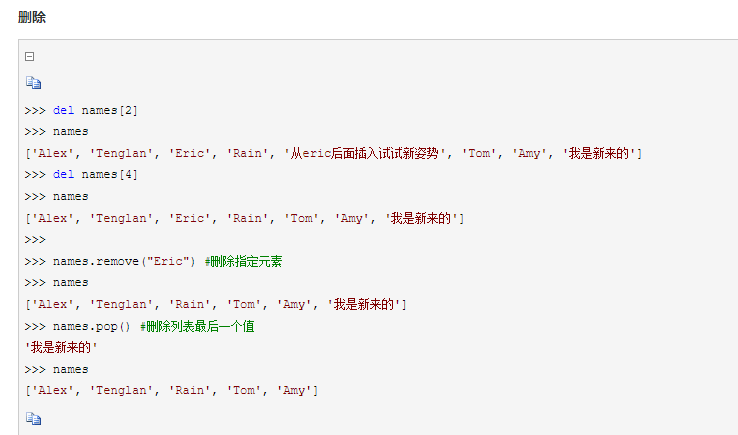Click the string '从eric后面插入试试新姿势'

366,153
